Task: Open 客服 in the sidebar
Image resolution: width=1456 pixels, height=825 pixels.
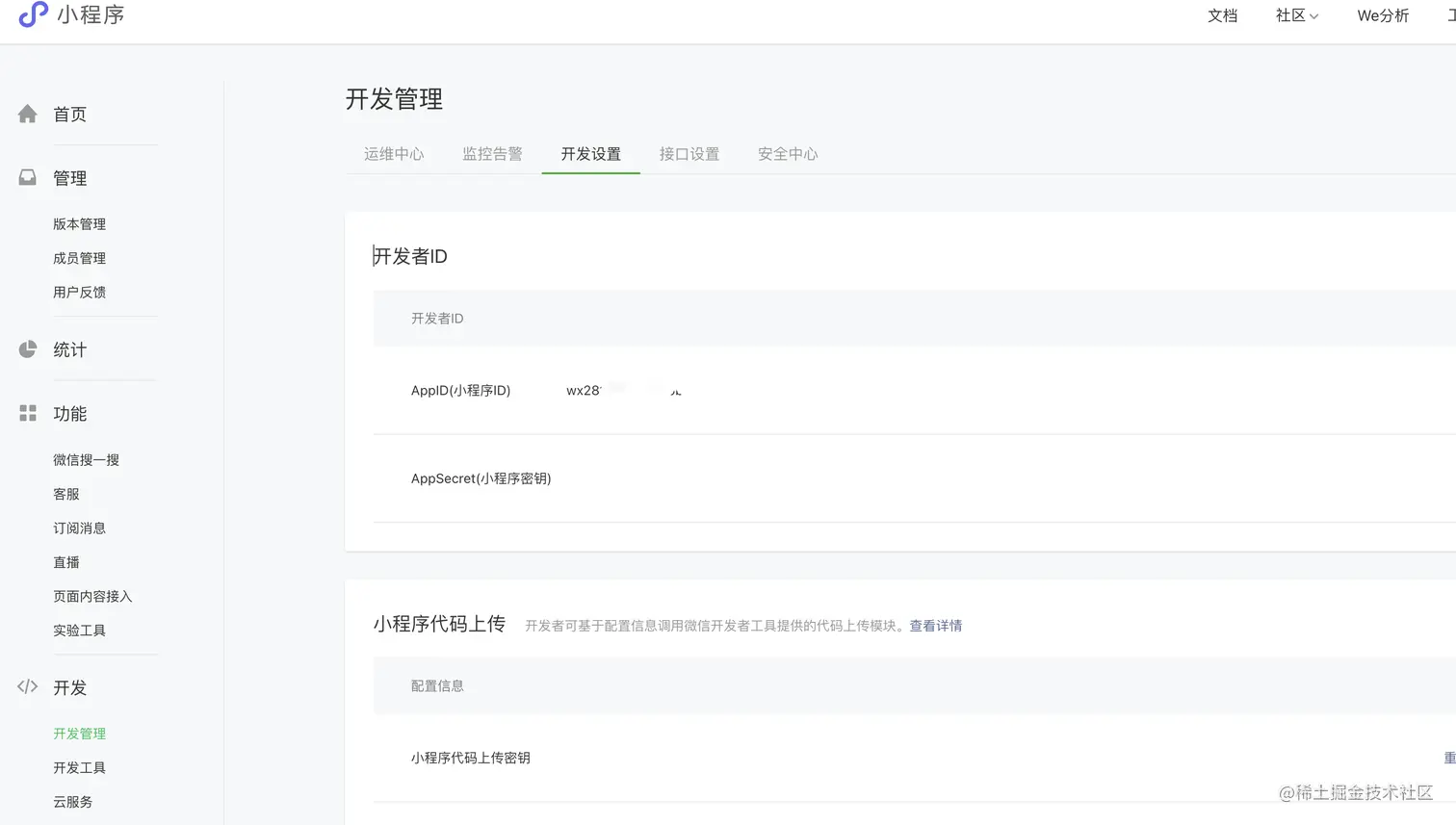Action: coord(66,494)
